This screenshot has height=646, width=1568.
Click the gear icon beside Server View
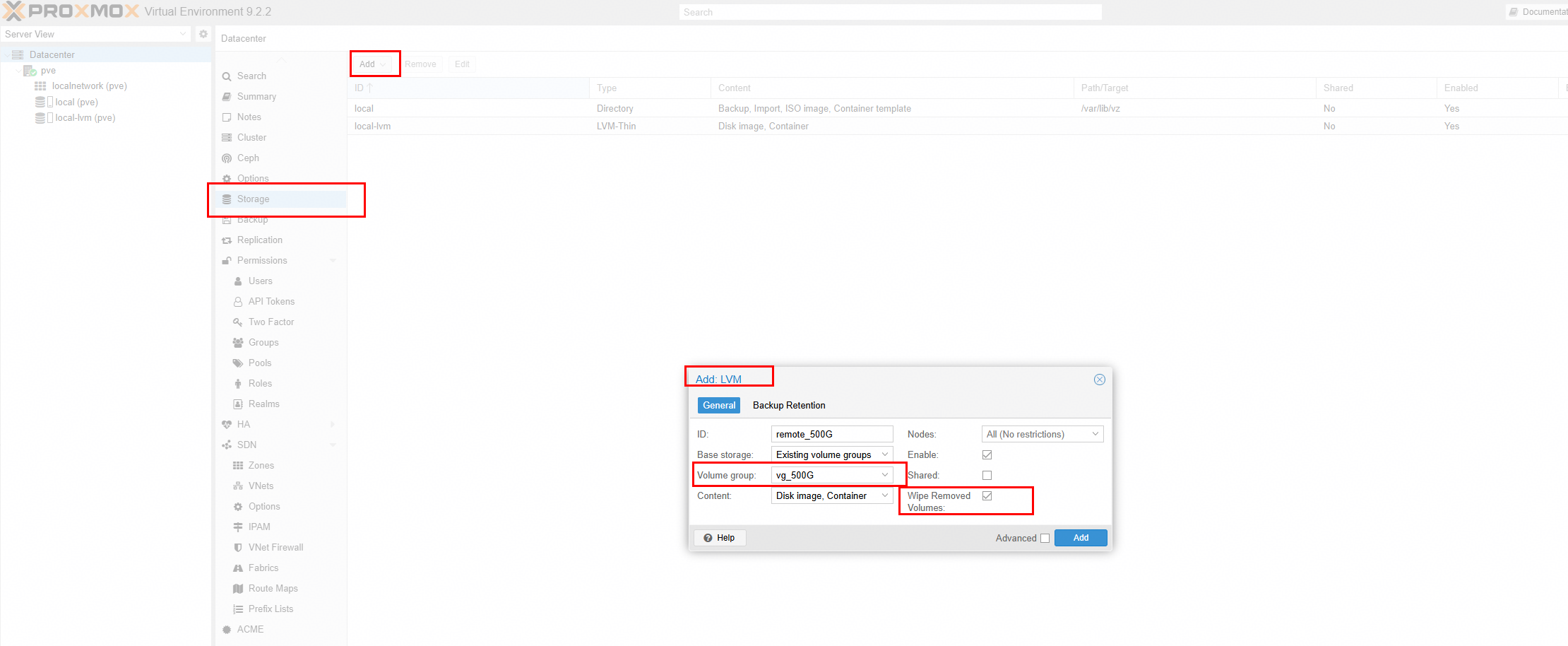203,34
